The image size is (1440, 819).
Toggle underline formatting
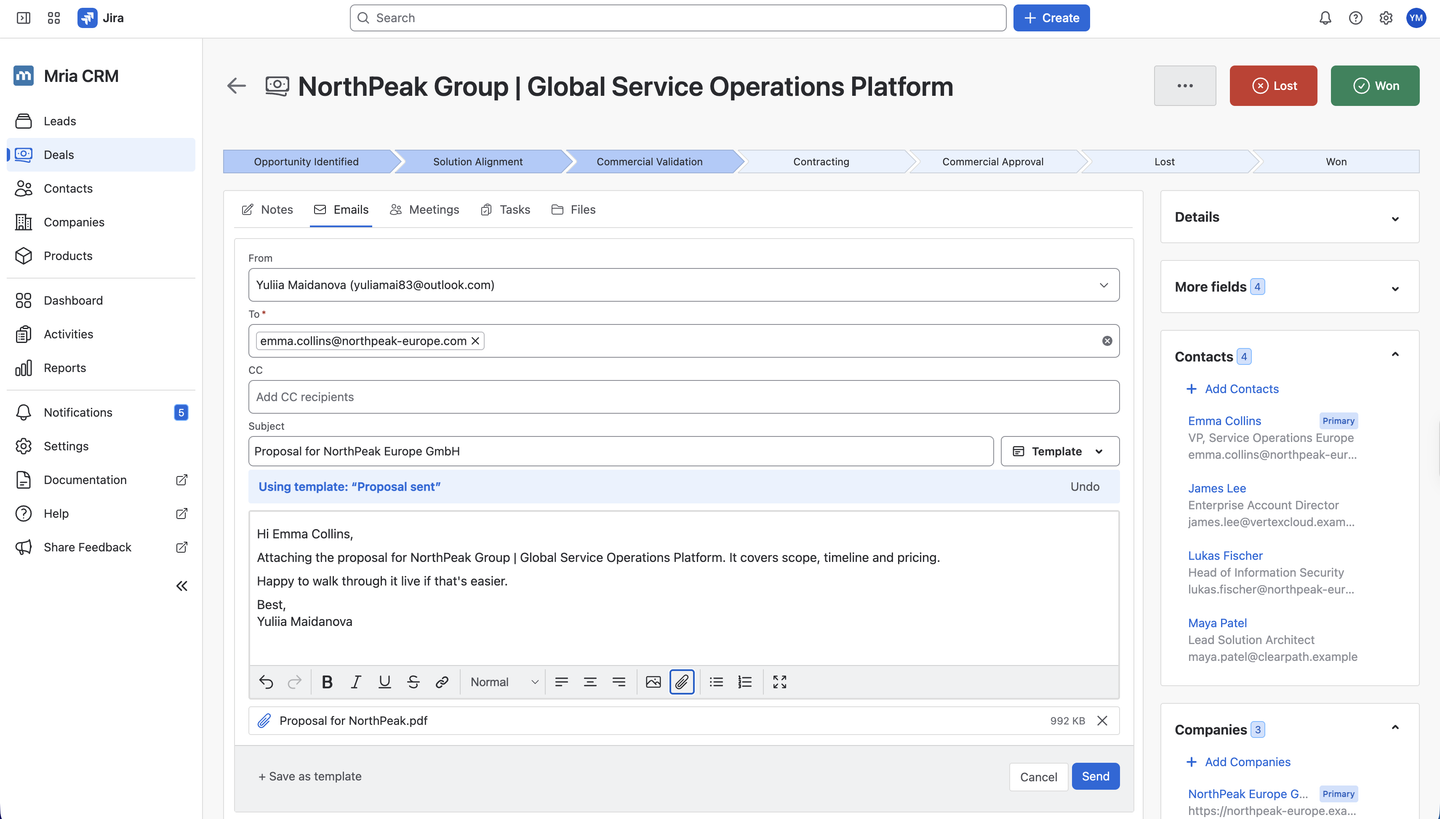[x=385, y=682]
